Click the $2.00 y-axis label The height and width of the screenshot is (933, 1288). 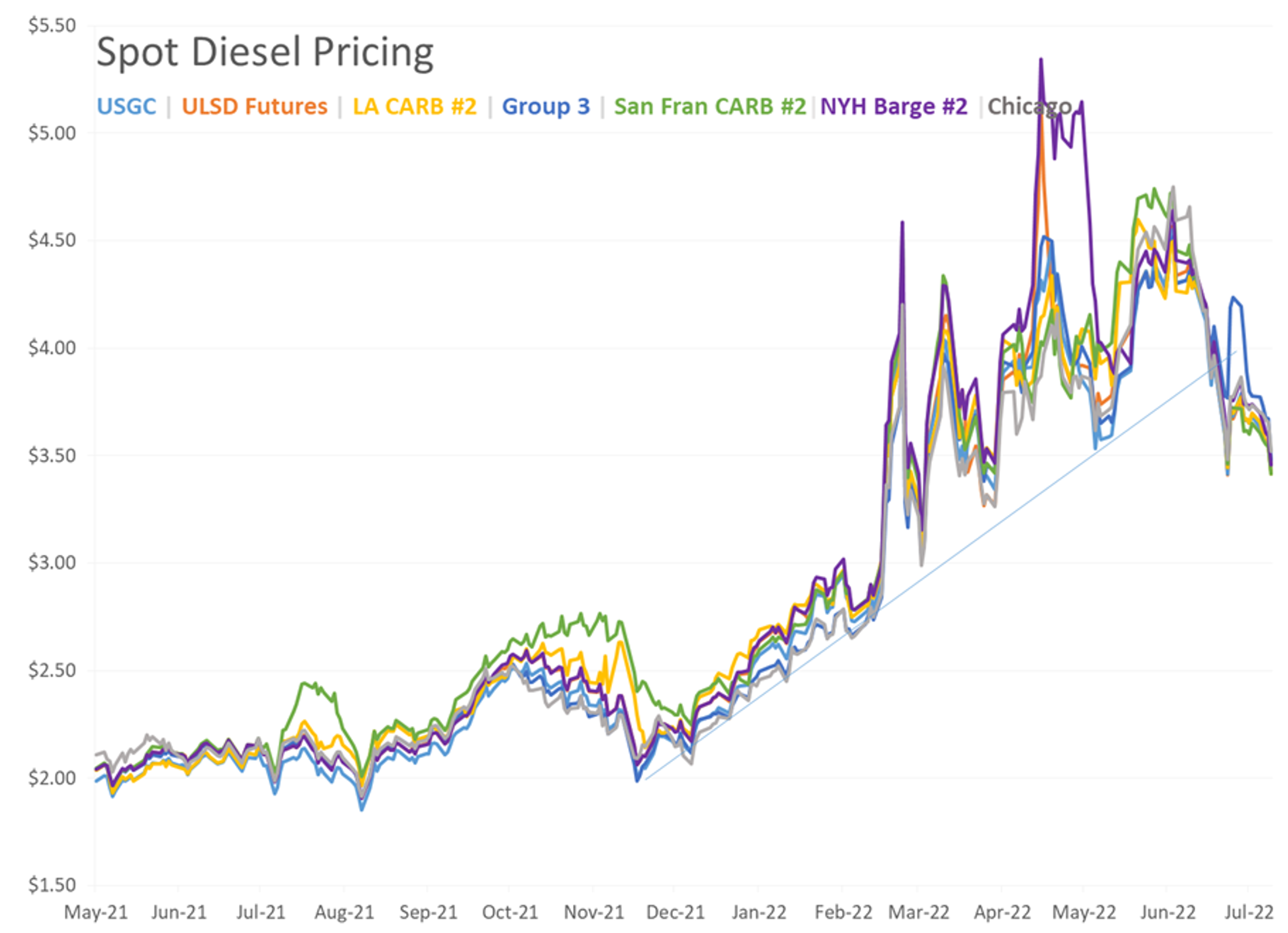52,777
